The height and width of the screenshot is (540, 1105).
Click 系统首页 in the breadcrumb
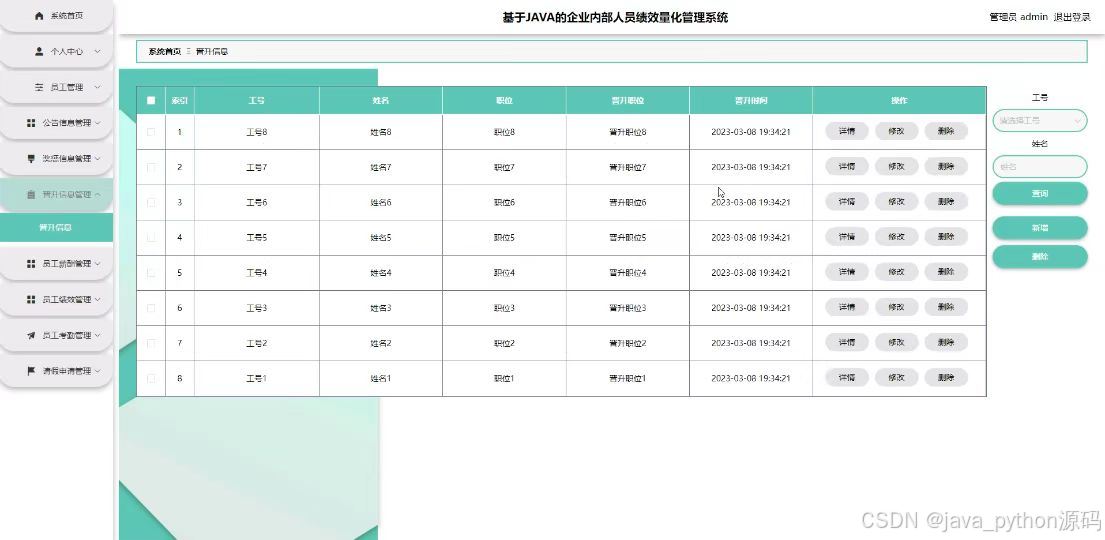point(164,51)
